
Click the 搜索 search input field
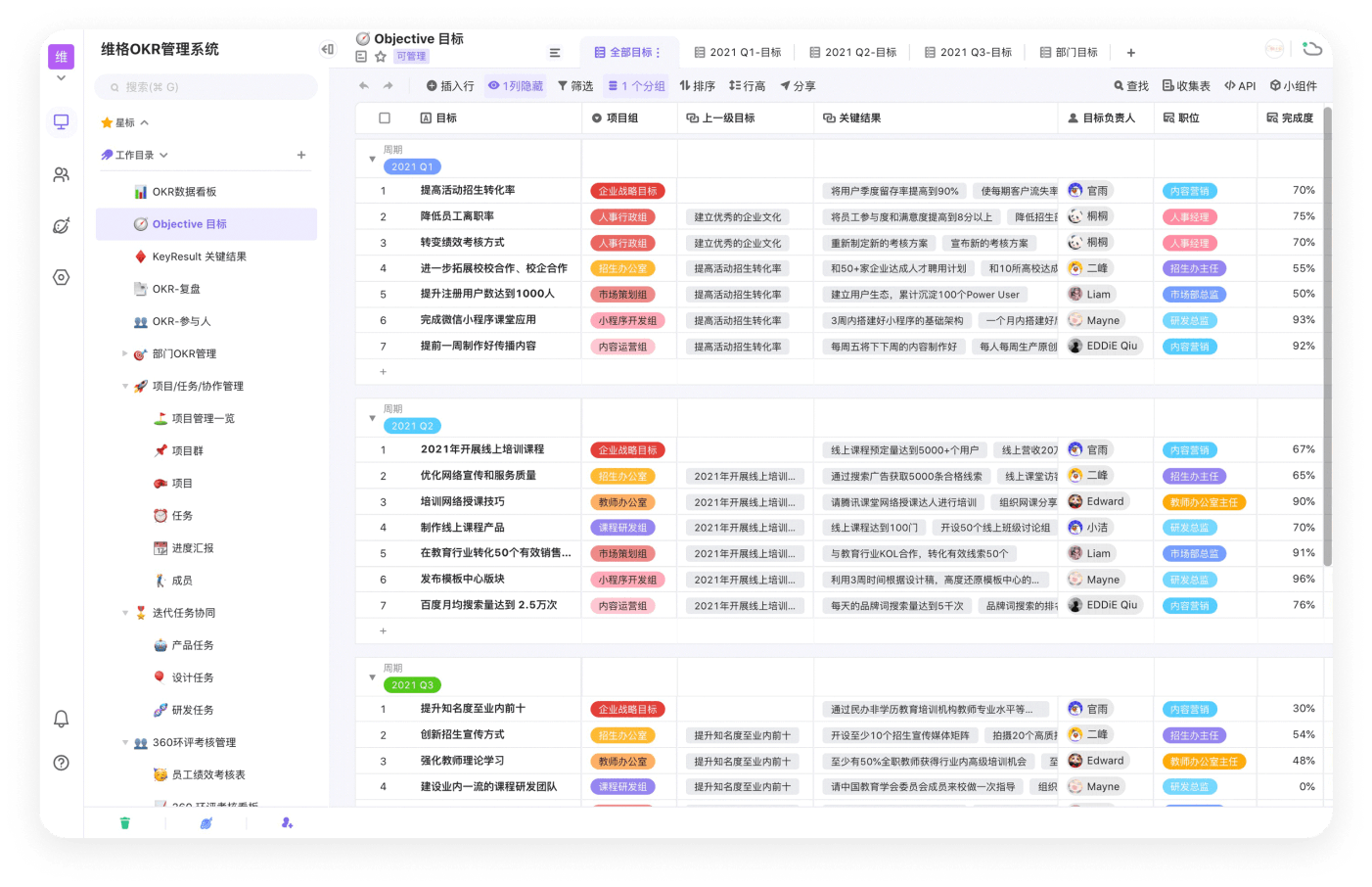point(206,87)
